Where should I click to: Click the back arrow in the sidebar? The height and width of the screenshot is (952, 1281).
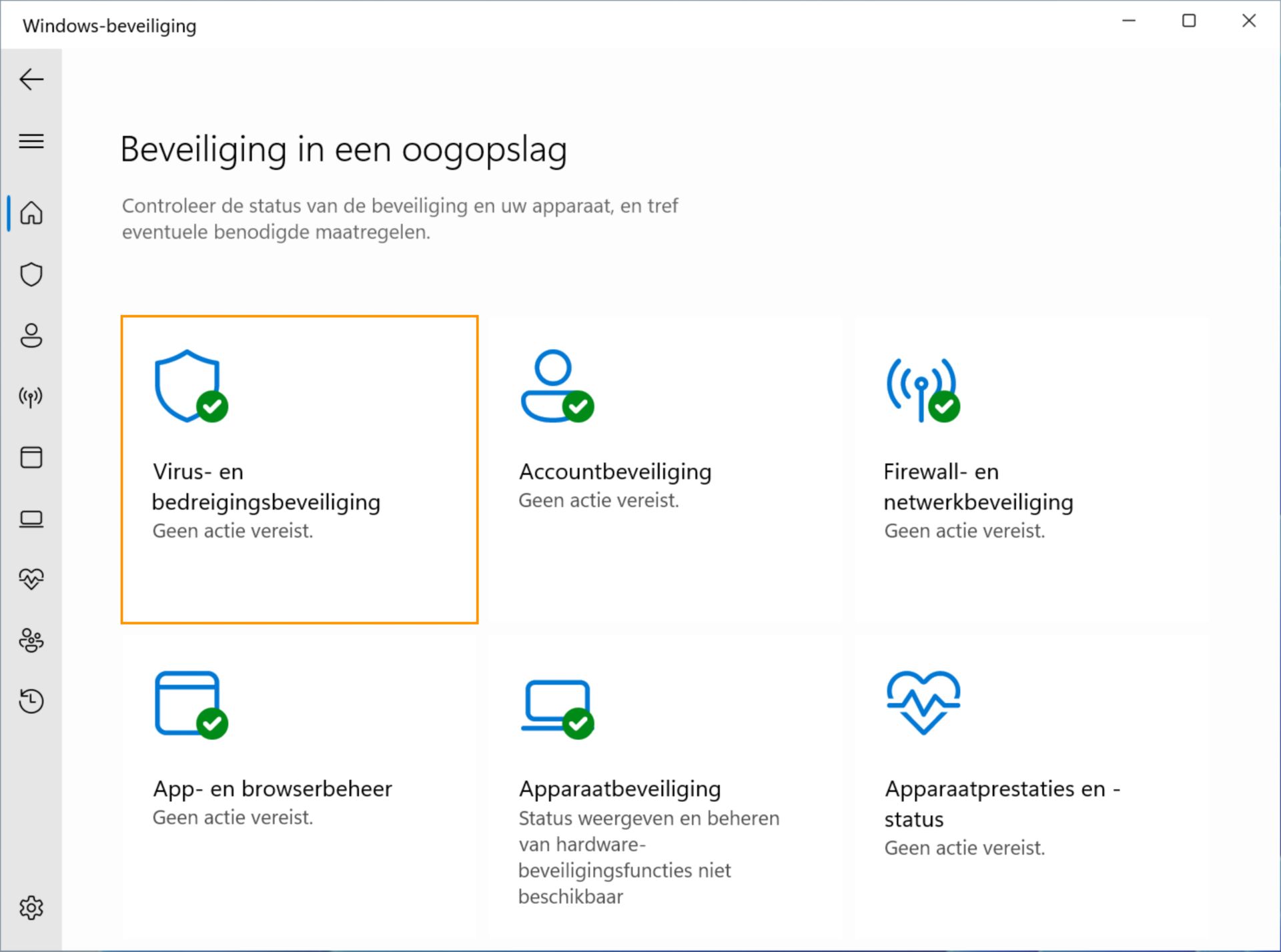click(x=31, y=80)
